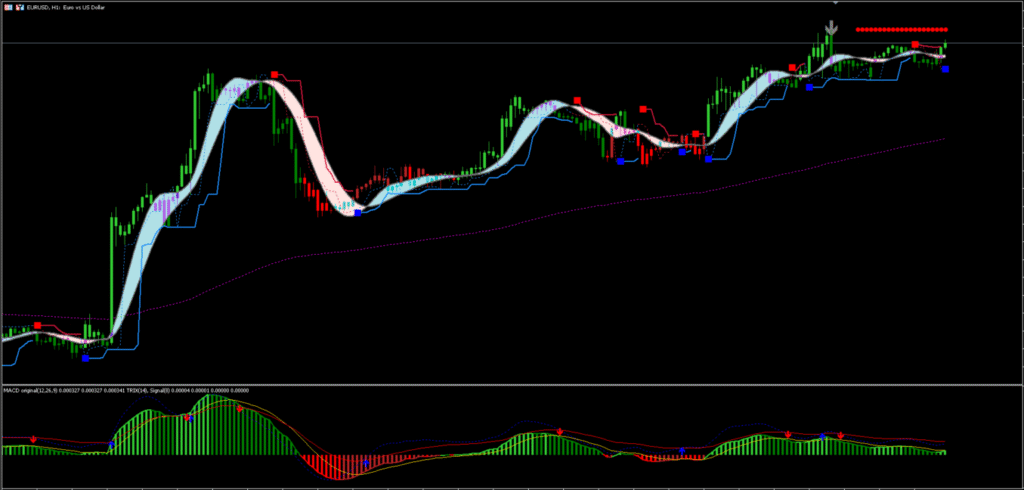Viewport: 1024px width, 490px height.
Task: Click blue dot on the red MACD histogram
Action: point(367,461)
